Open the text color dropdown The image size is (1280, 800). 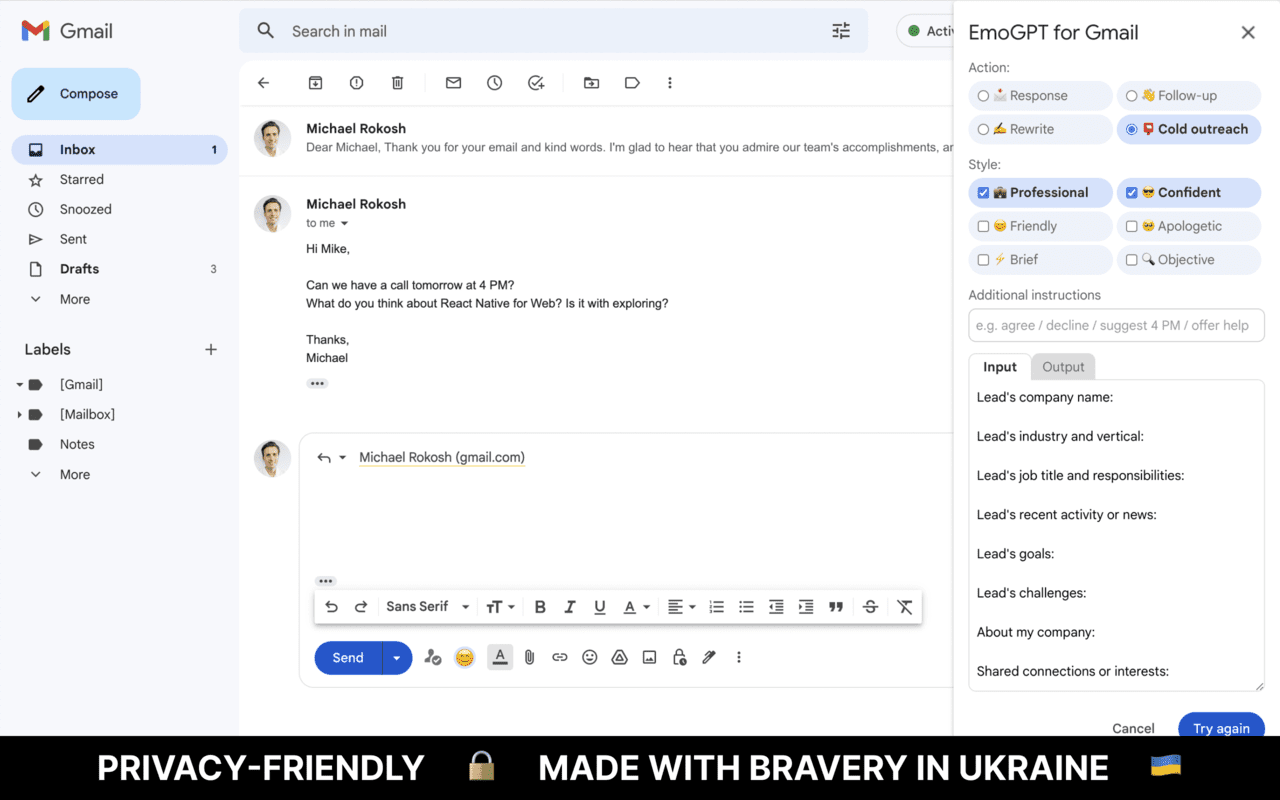pyautogui.click(x=637, y=607)
